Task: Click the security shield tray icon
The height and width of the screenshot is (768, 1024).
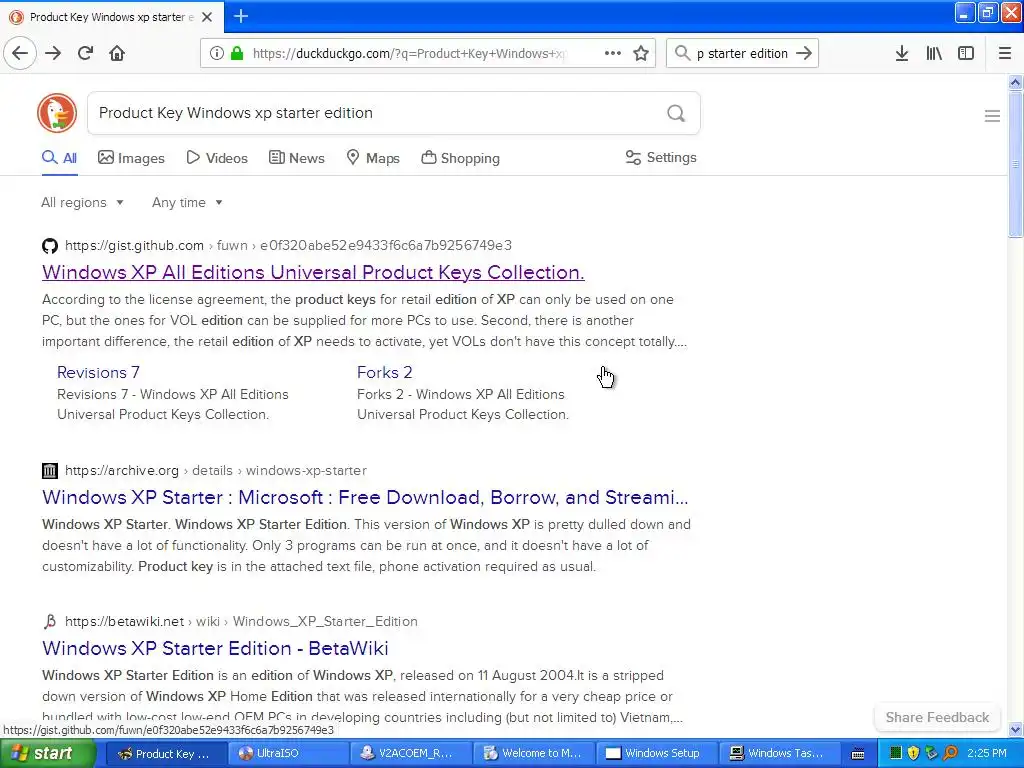Action: coord(914,753)
